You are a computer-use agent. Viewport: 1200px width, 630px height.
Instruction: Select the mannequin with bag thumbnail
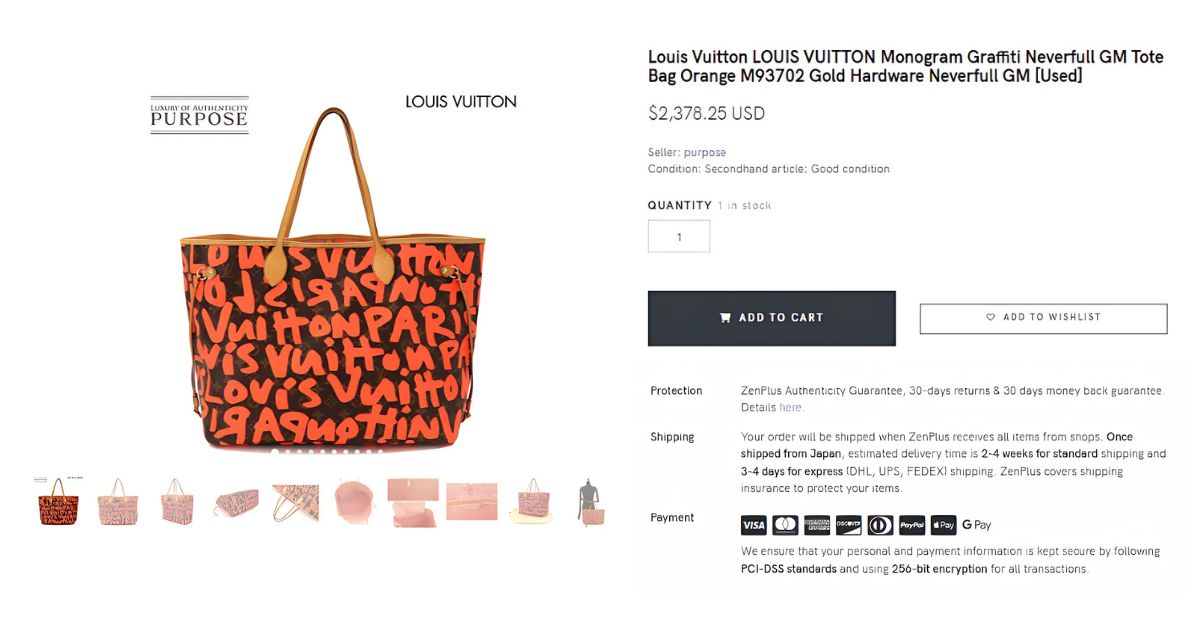(x=591, y=502)
